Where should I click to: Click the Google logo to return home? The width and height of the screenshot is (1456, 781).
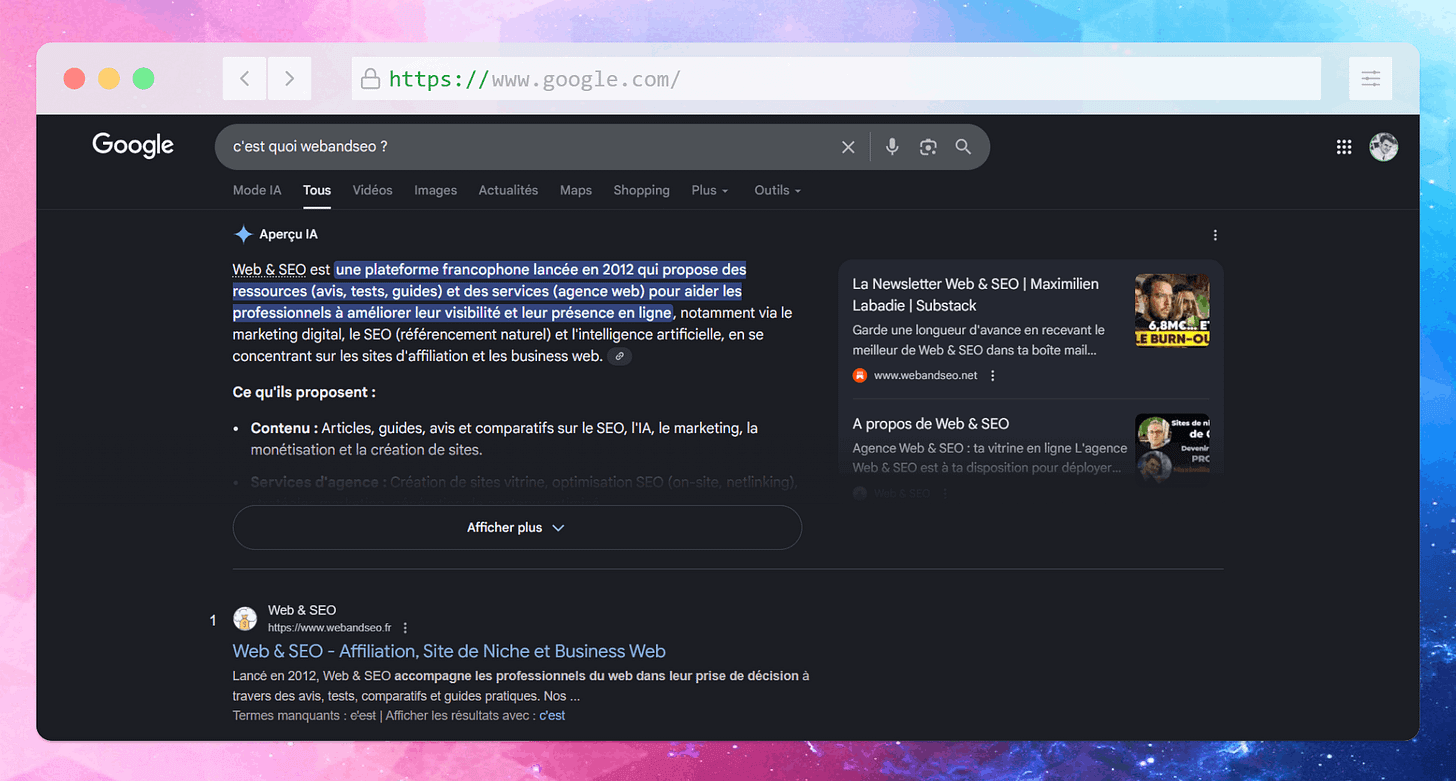point(132,145)
